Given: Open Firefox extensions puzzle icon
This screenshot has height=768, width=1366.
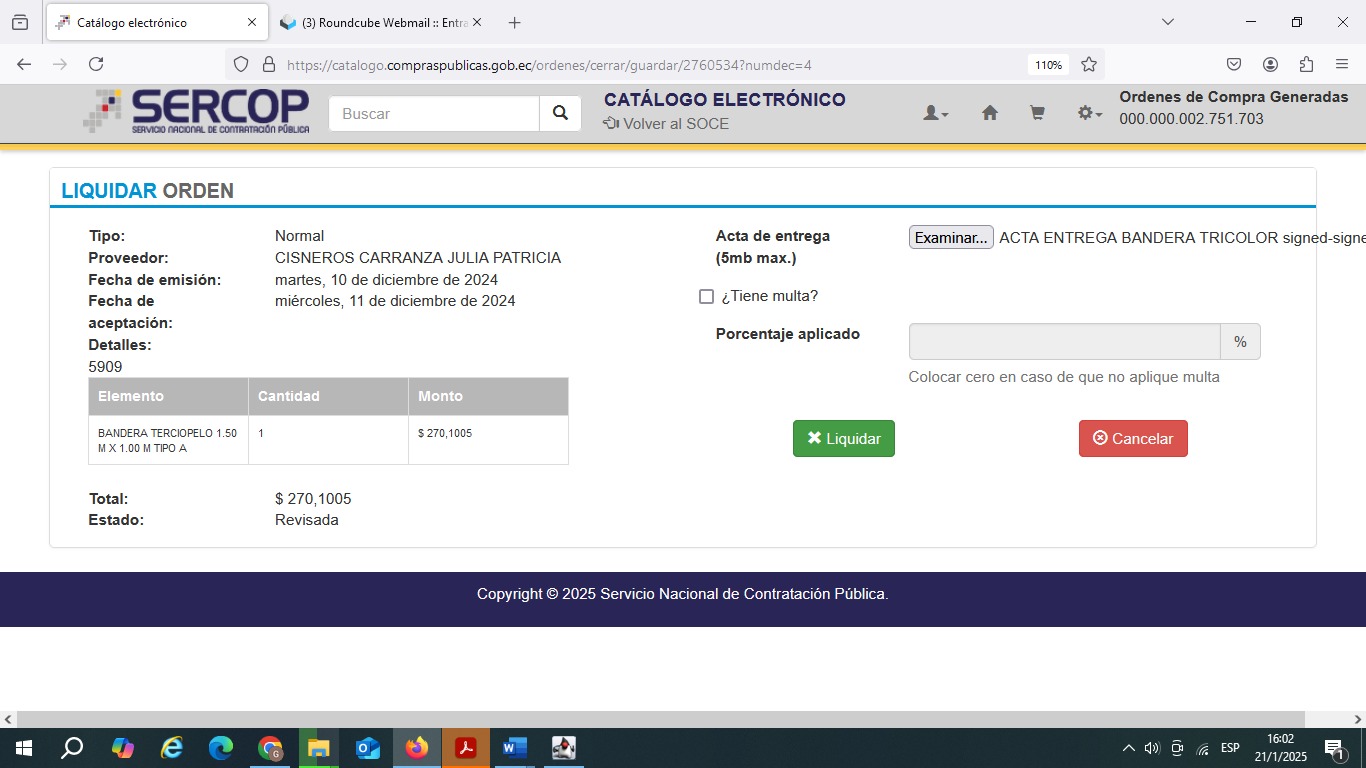Looking at the screenshot, I should pos(1306,64).
